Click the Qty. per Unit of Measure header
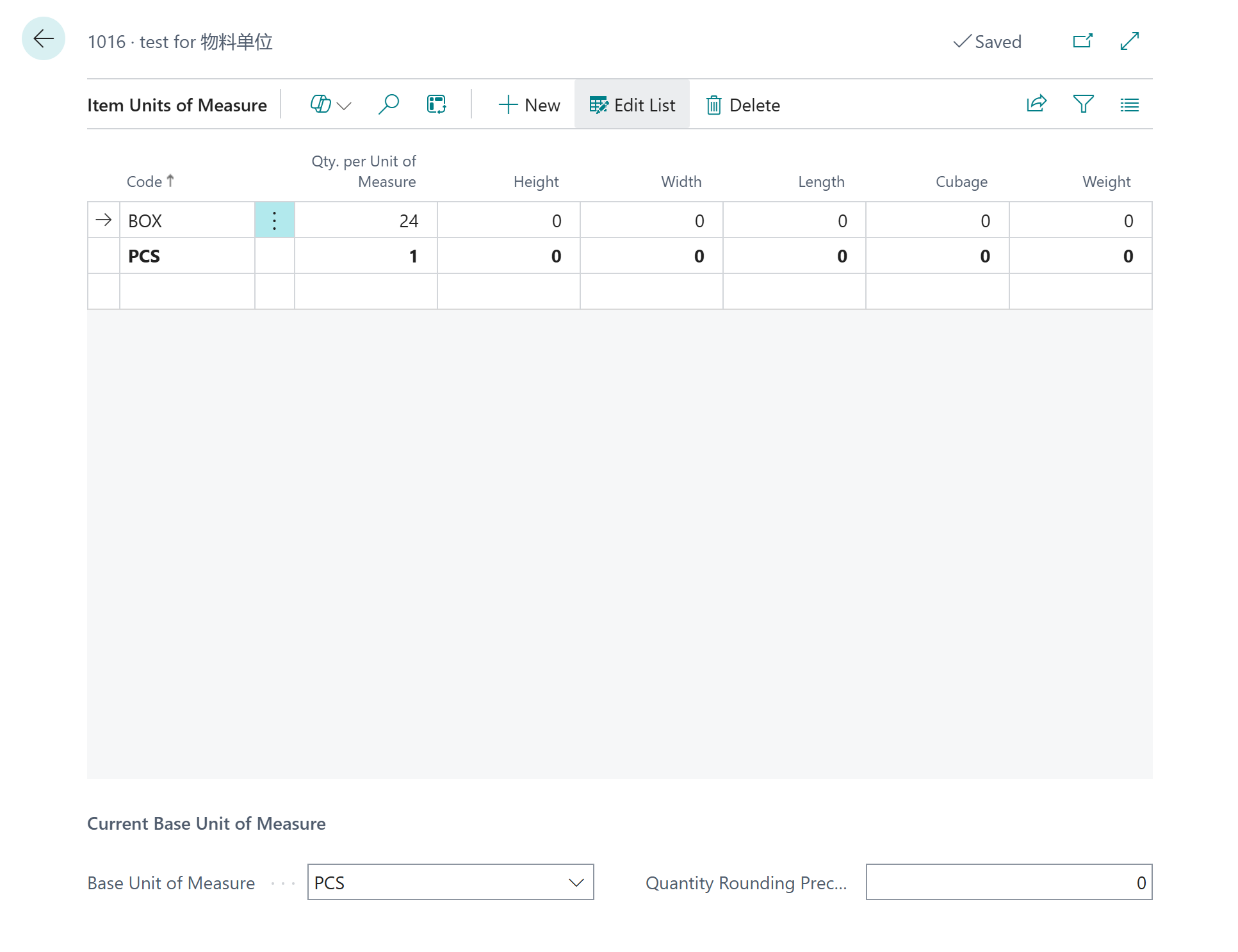The width and height of the screenshot is (1238, 952). 364,172
